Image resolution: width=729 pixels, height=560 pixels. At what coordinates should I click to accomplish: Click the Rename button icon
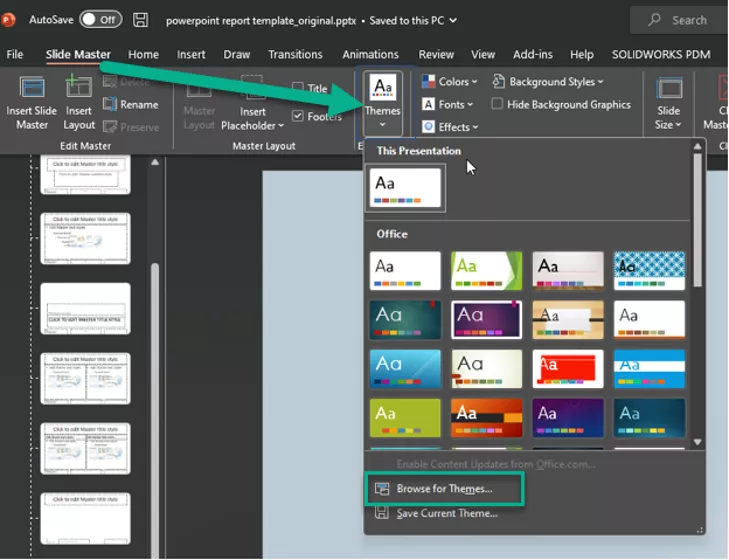110,104
